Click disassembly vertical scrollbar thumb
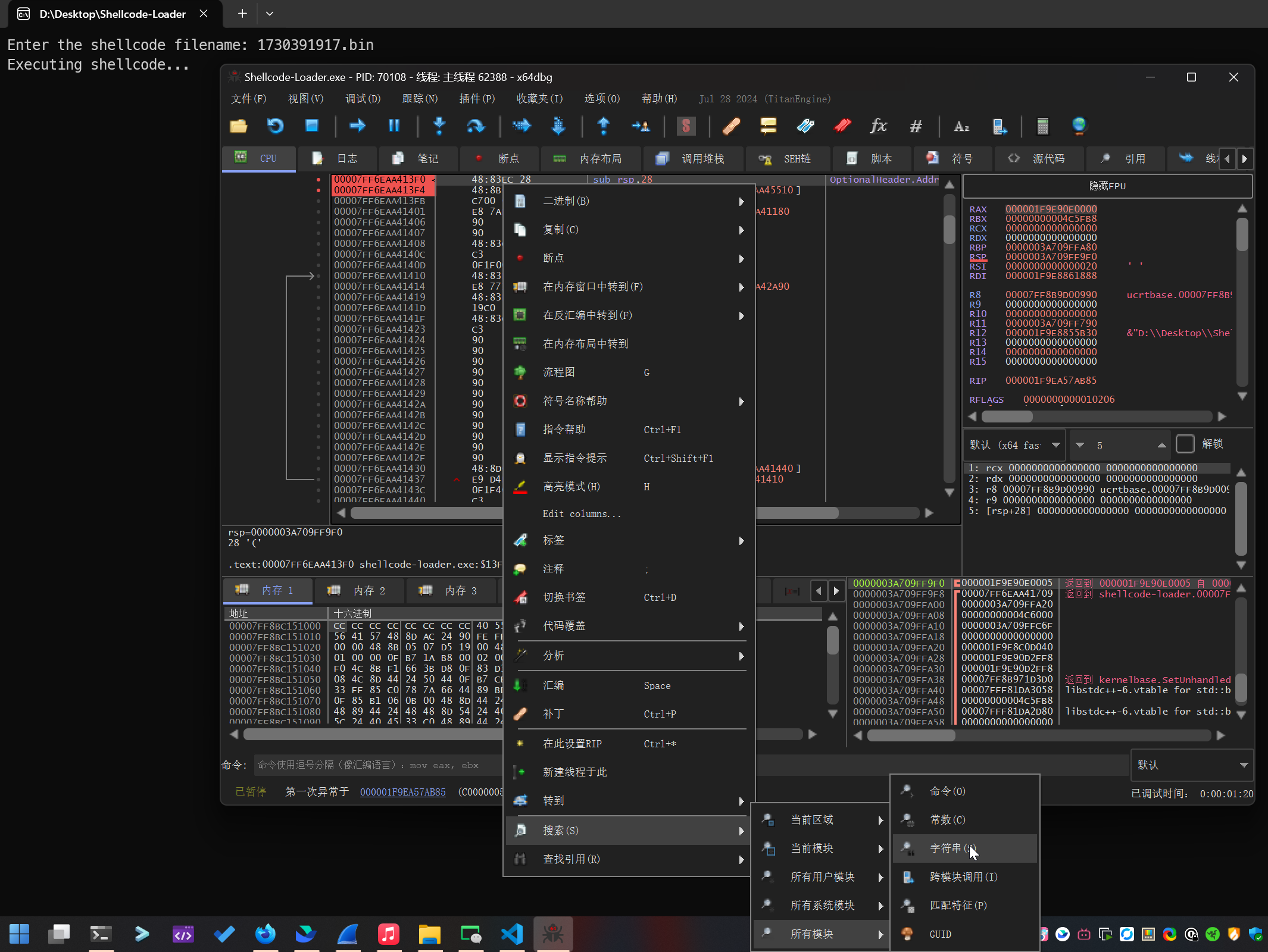Viewport: 1268px width, 952px height. [950, 229]
